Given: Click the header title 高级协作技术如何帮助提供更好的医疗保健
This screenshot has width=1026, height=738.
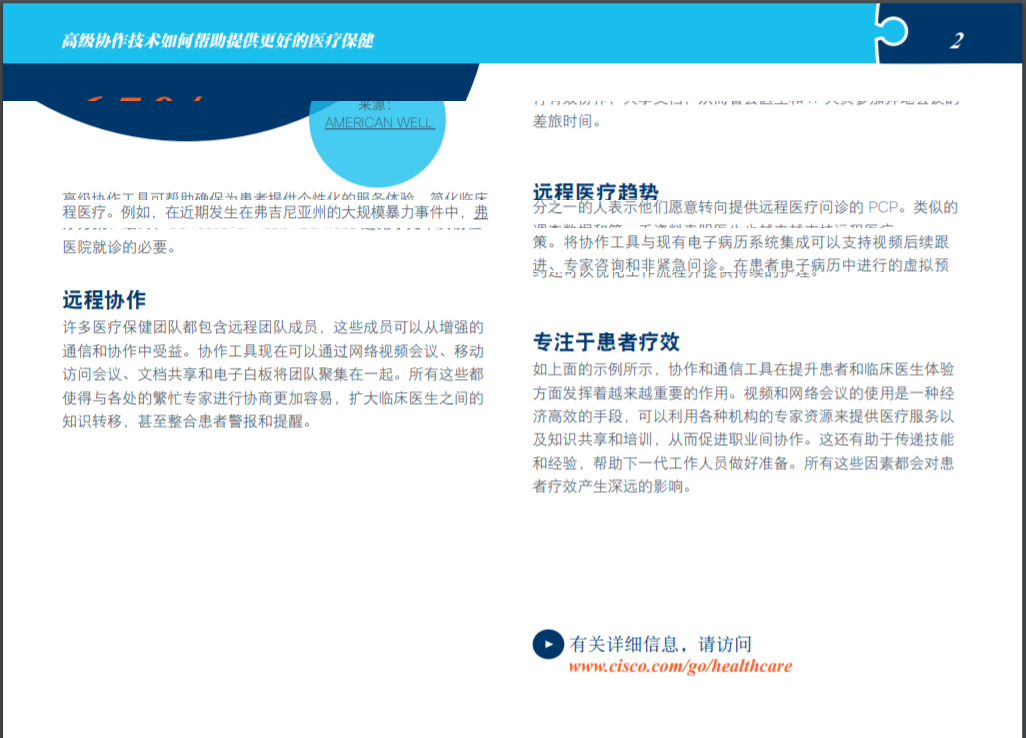Looking at the screenshot, I should point(218,41).
